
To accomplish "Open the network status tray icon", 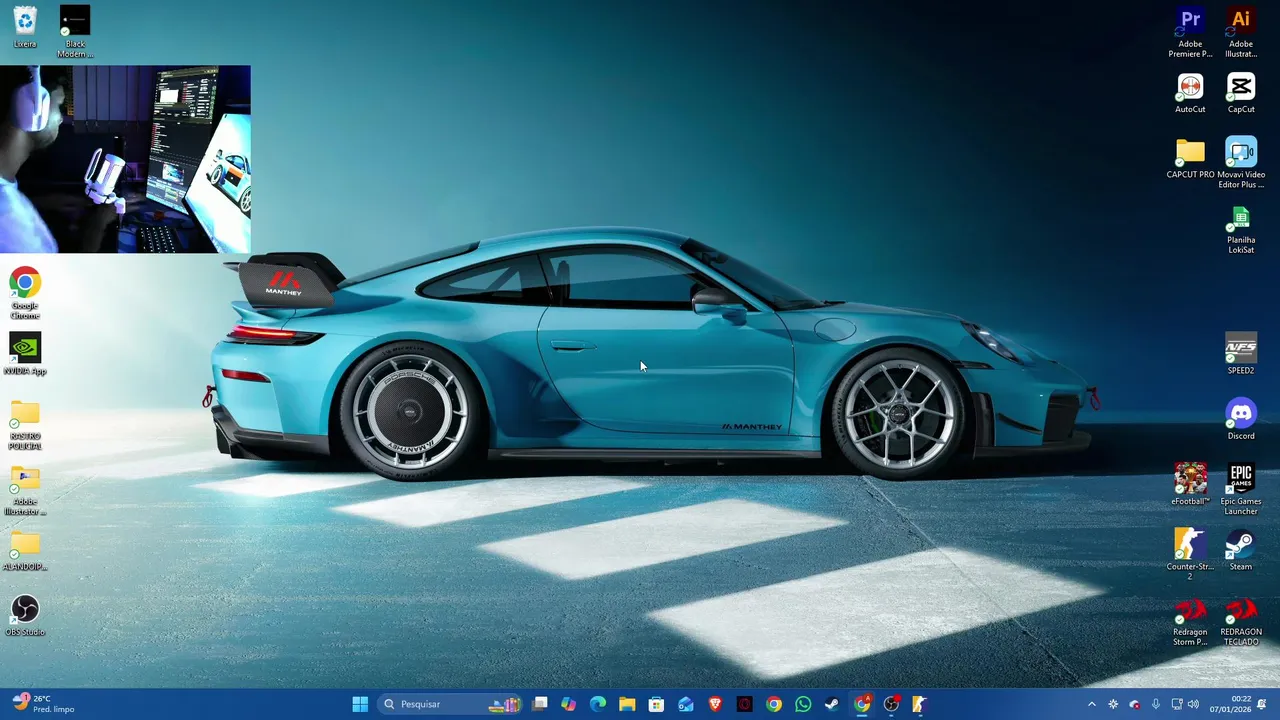I will click(x=1177, y=704).
